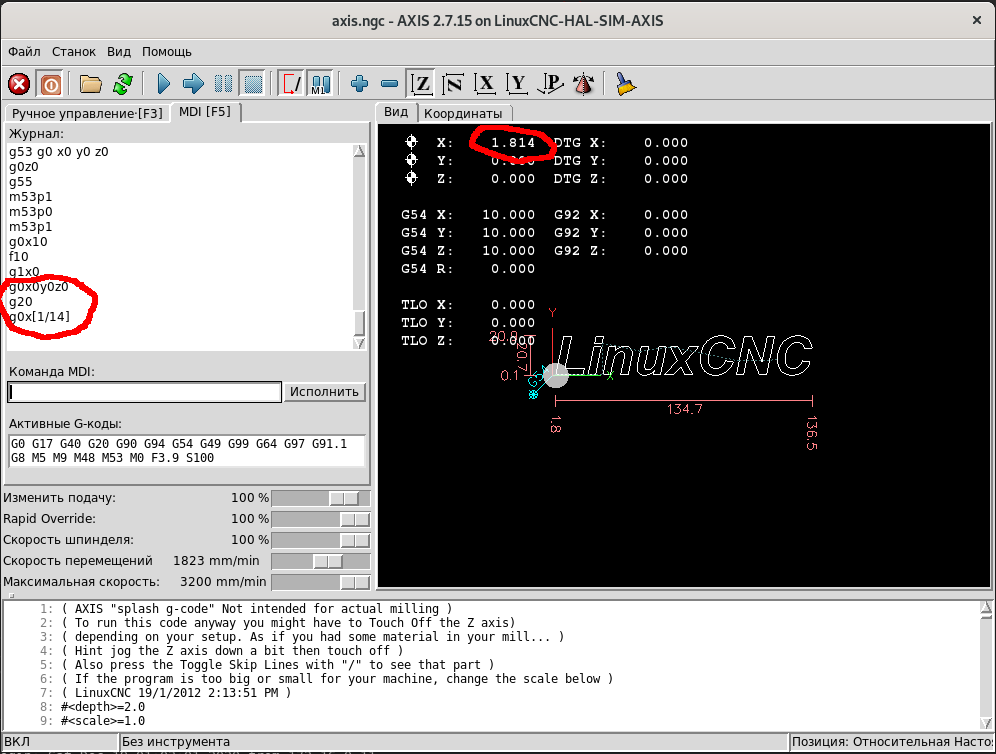Toggle skip lines with slash
The width and height of the screenshot is (996, 754).
(x=290, y=84)
